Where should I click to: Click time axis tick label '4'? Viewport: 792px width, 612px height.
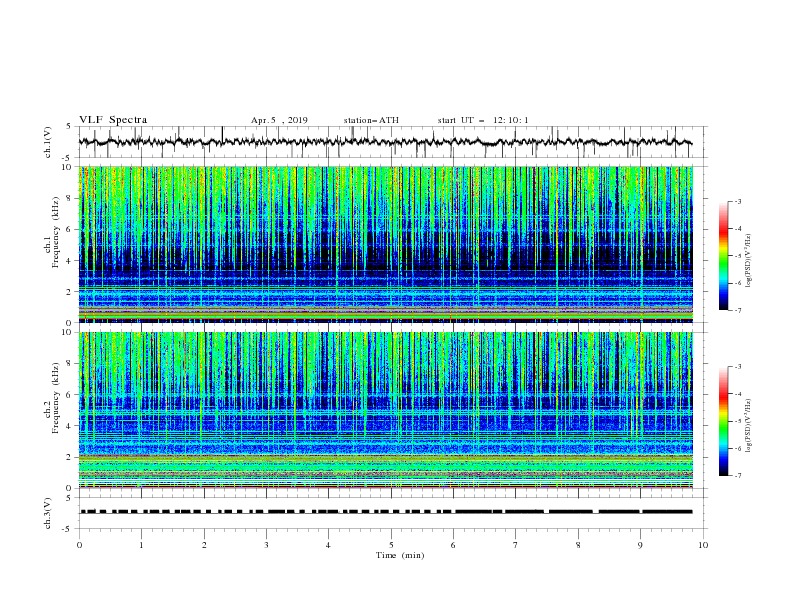coord(328,545)
